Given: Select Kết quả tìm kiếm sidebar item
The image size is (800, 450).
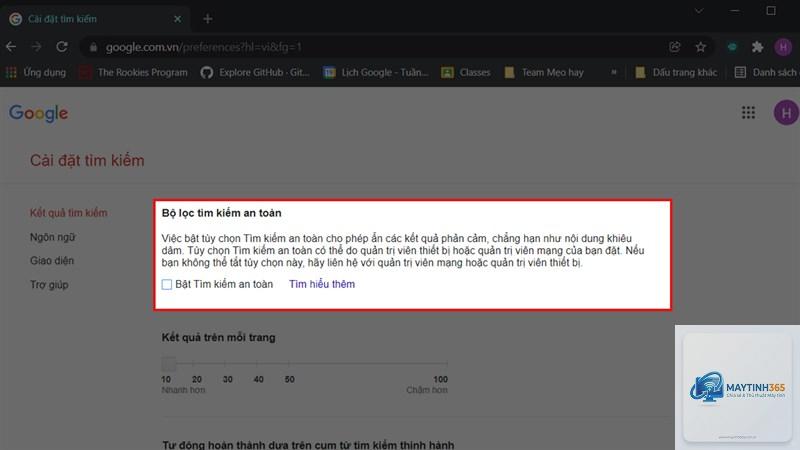Looking at the screenshot, I should point(68,213).
